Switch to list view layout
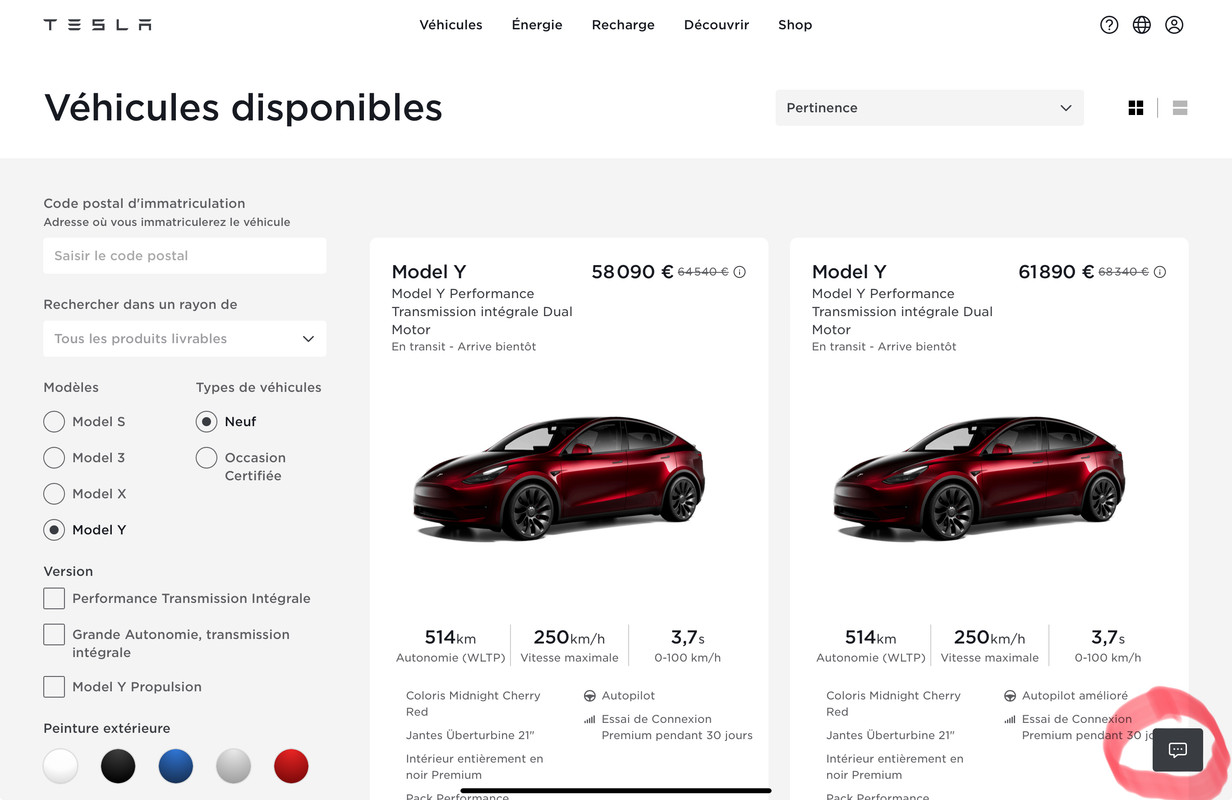Viewport: 1232px width, 800px height. point(1180,108)
